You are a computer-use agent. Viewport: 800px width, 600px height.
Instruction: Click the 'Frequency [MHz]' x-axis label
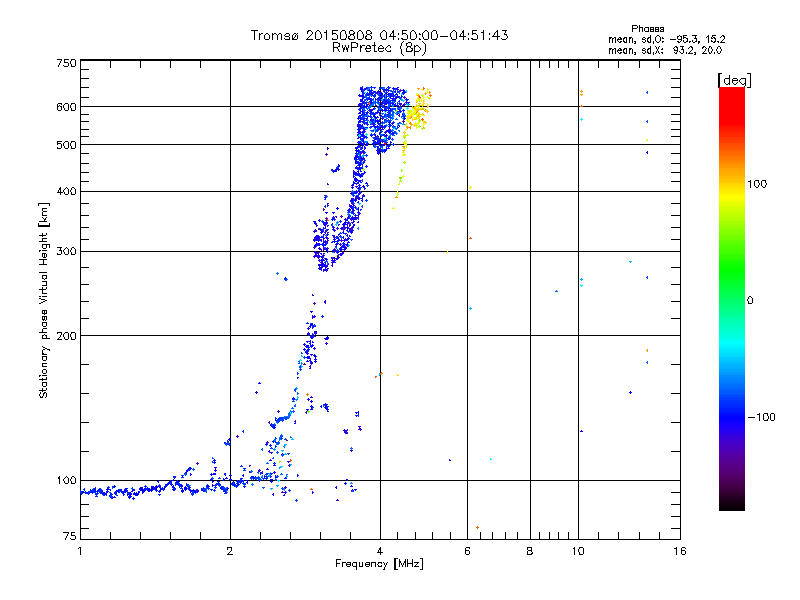[x=379, y=564]
